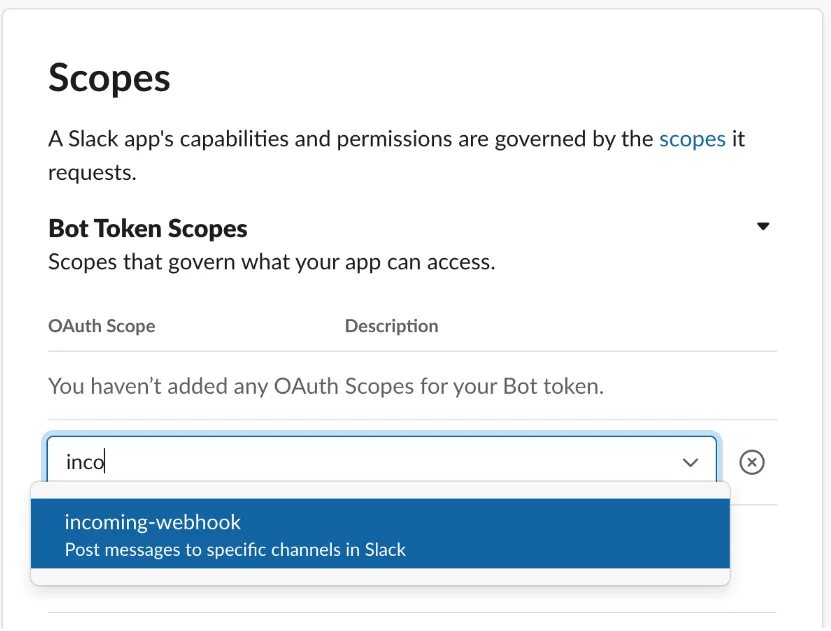Click the Description column header

(391, 326)
